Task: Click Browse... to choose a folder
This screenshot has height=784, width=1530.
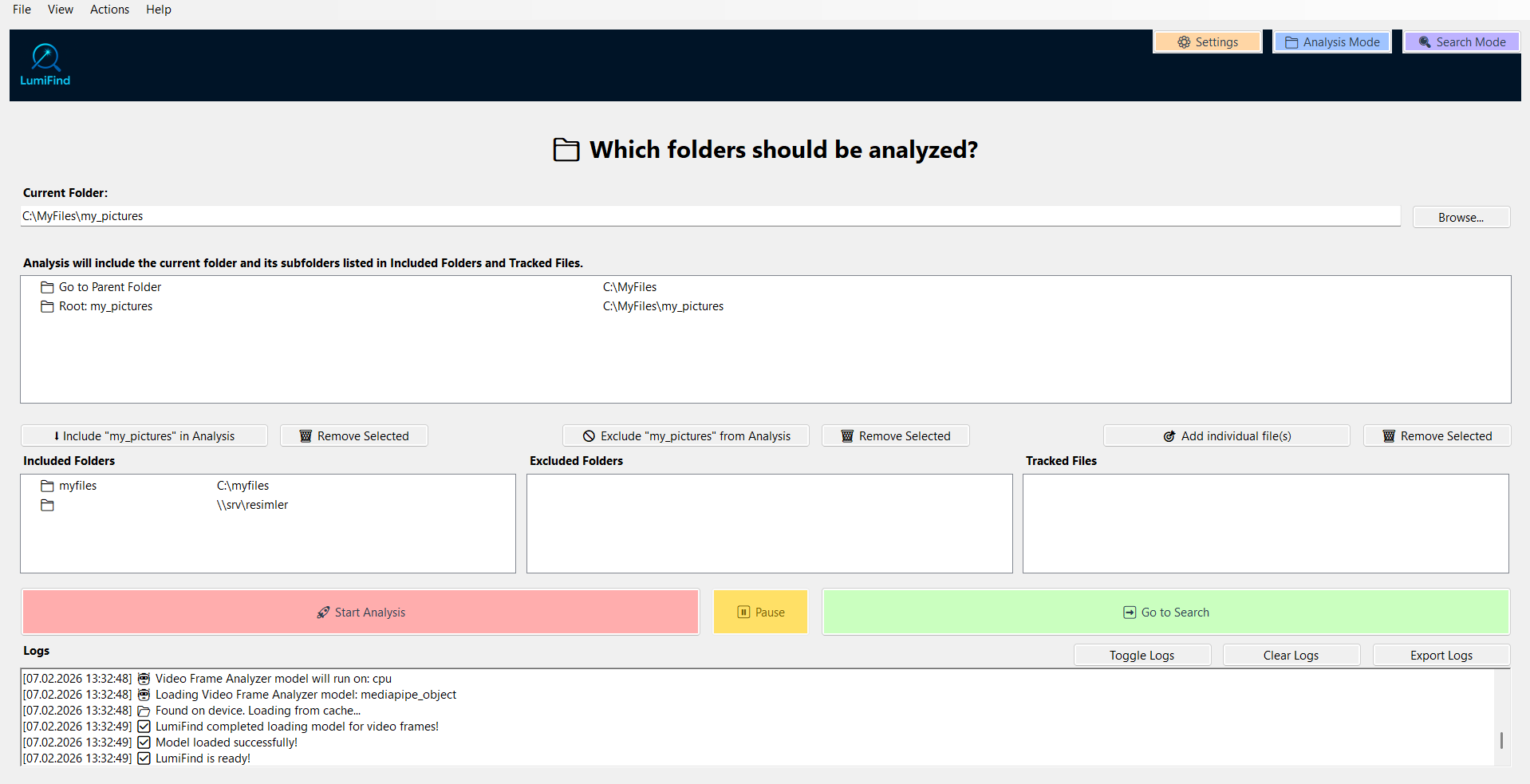Action: click(x=1461, y=217)
